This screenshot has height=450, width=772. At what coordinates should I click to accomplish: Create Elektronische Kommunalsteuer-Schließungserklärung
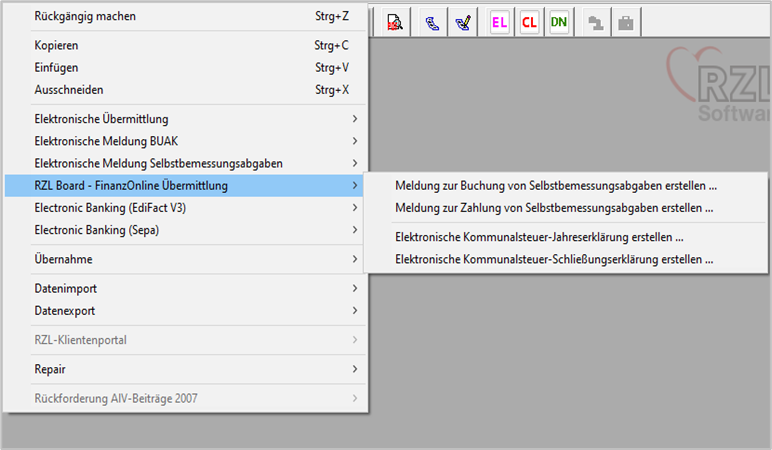[554, 260]
